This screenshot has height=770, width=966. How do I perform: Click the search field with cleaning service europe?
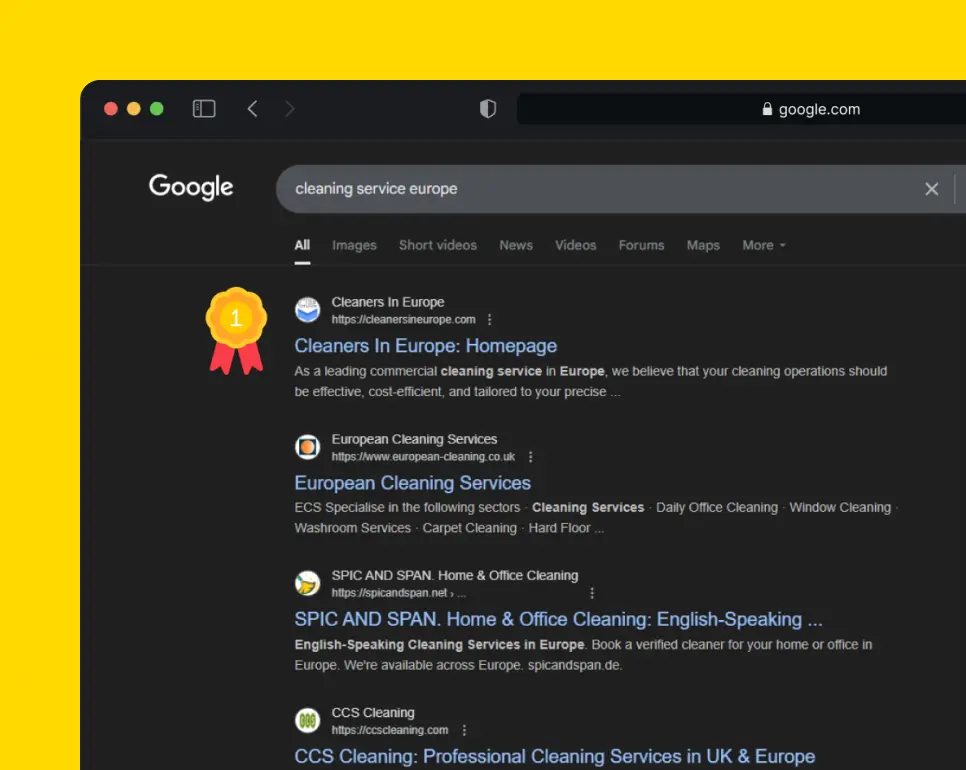coord(600,189)
